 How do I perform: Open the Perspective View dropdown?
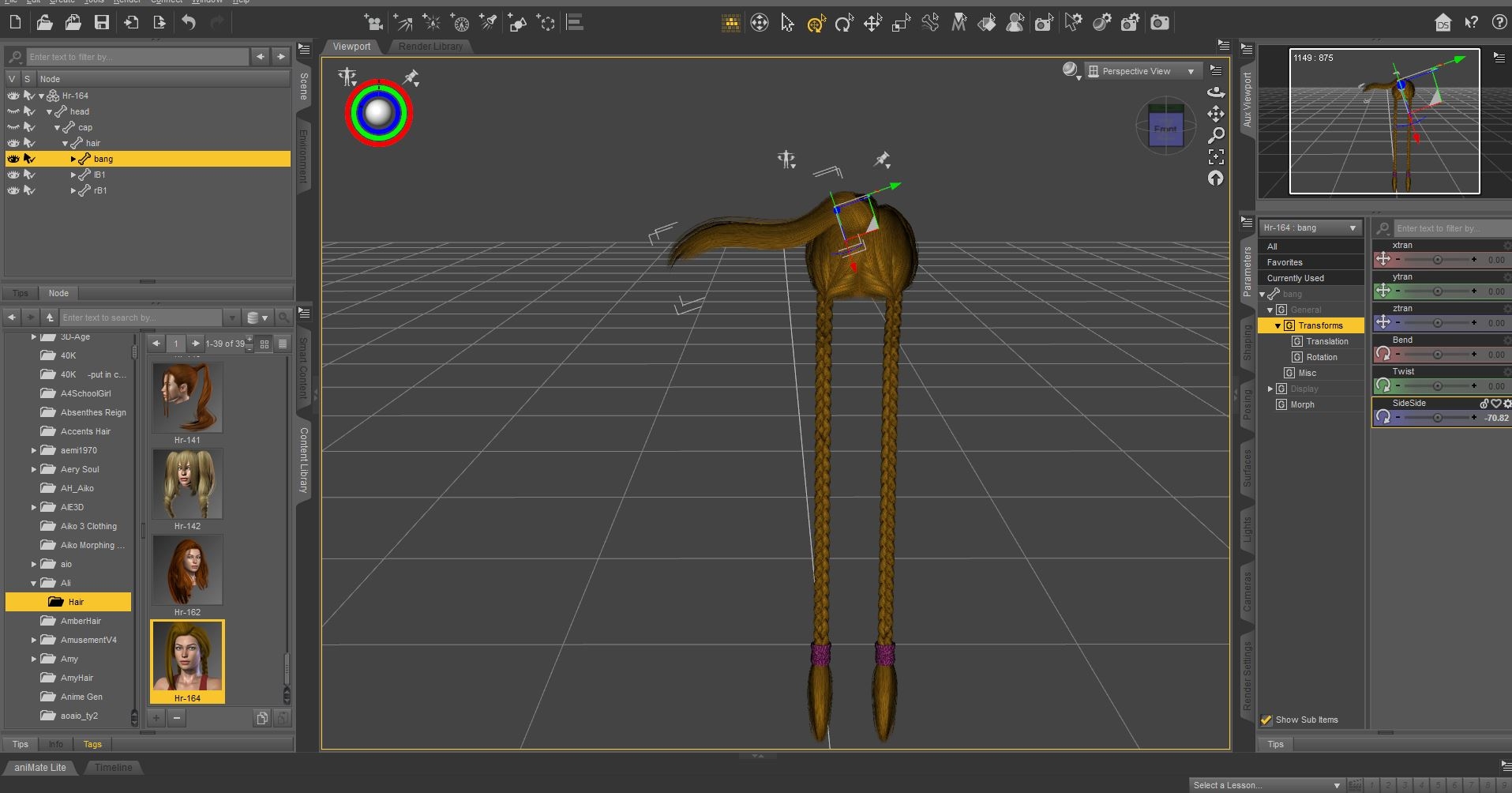pyautogui.click(x=1142, y=71)
